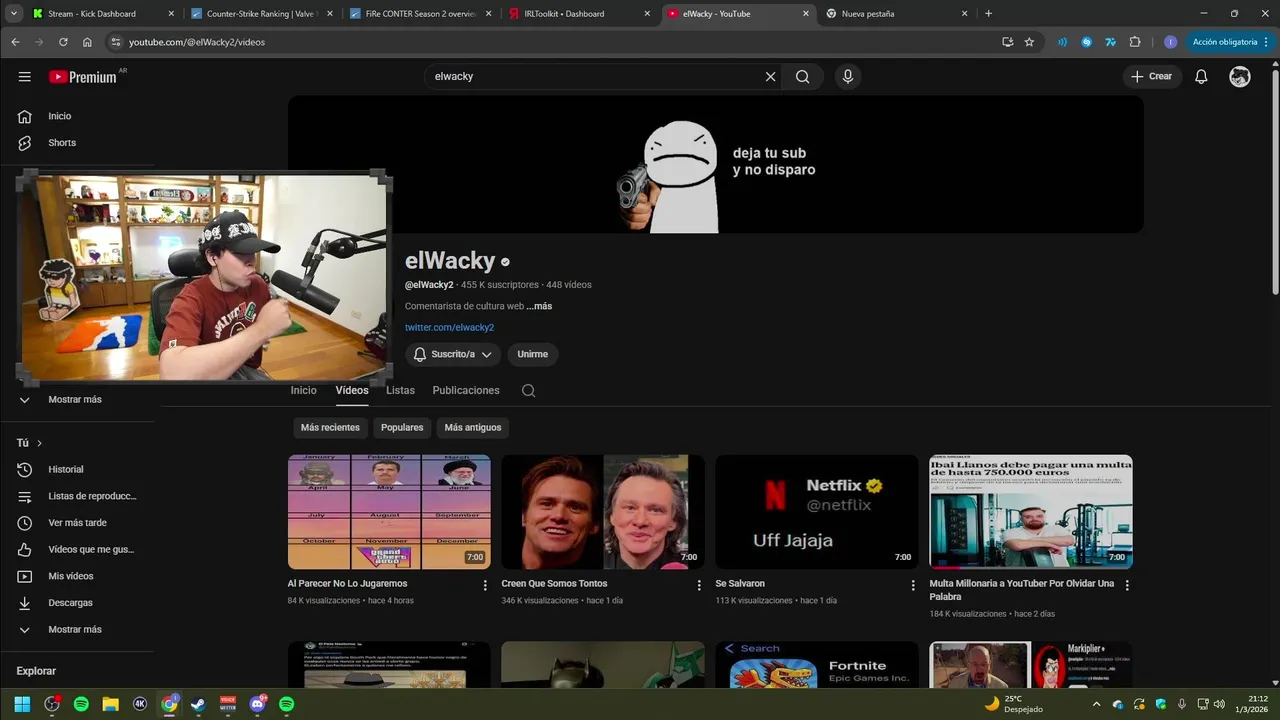Open the Chrome profile avatar

(x=1170, y=42)
